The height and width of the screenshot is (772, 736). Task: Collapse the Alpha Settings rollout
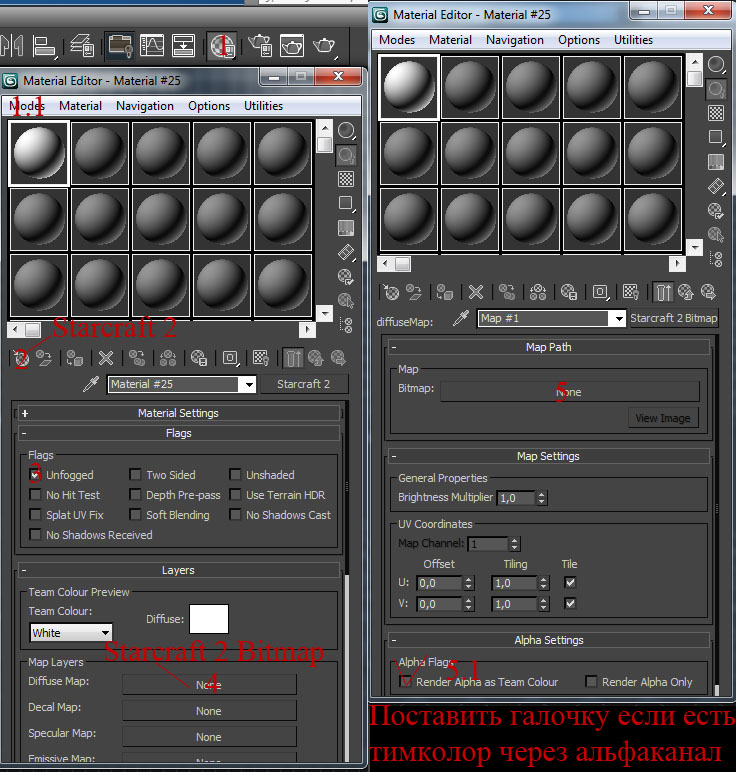[x=548, y=640]
